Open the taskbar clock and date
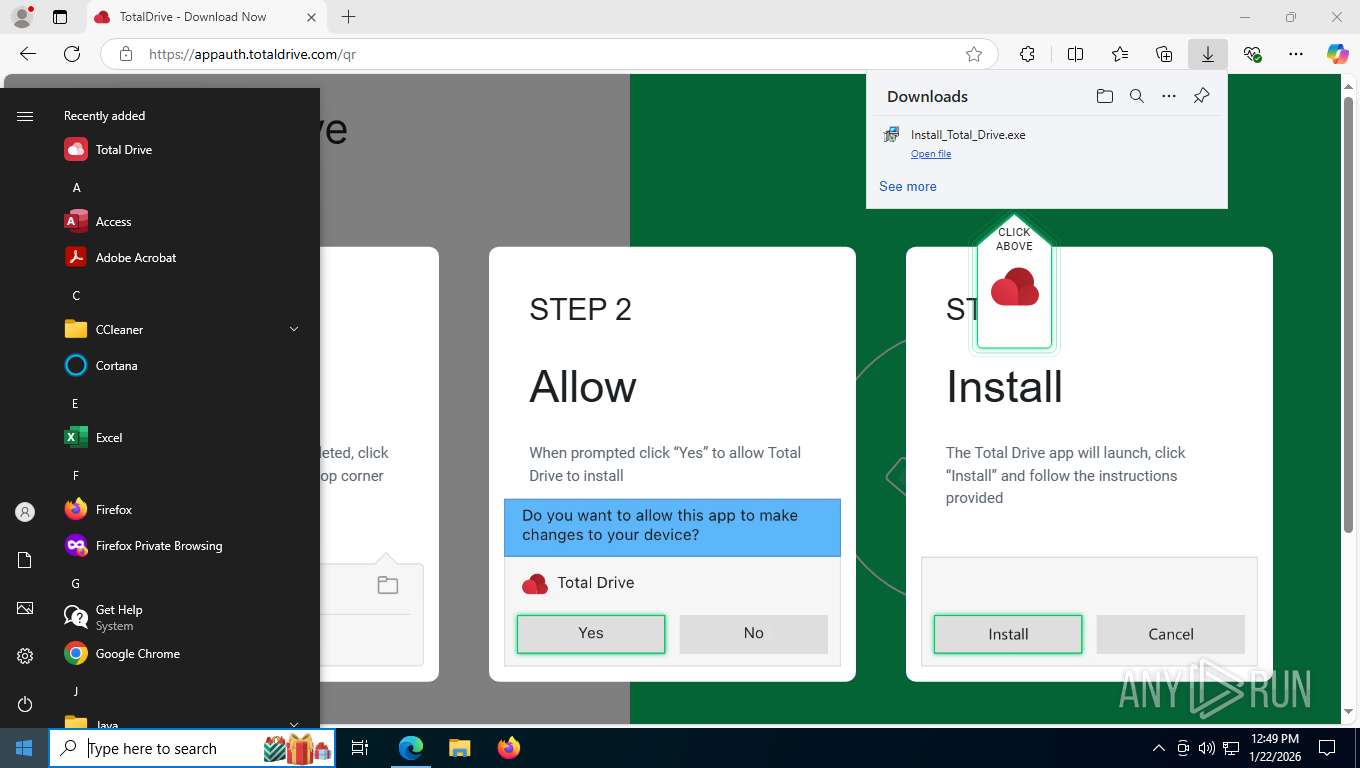 (1274, 748)
